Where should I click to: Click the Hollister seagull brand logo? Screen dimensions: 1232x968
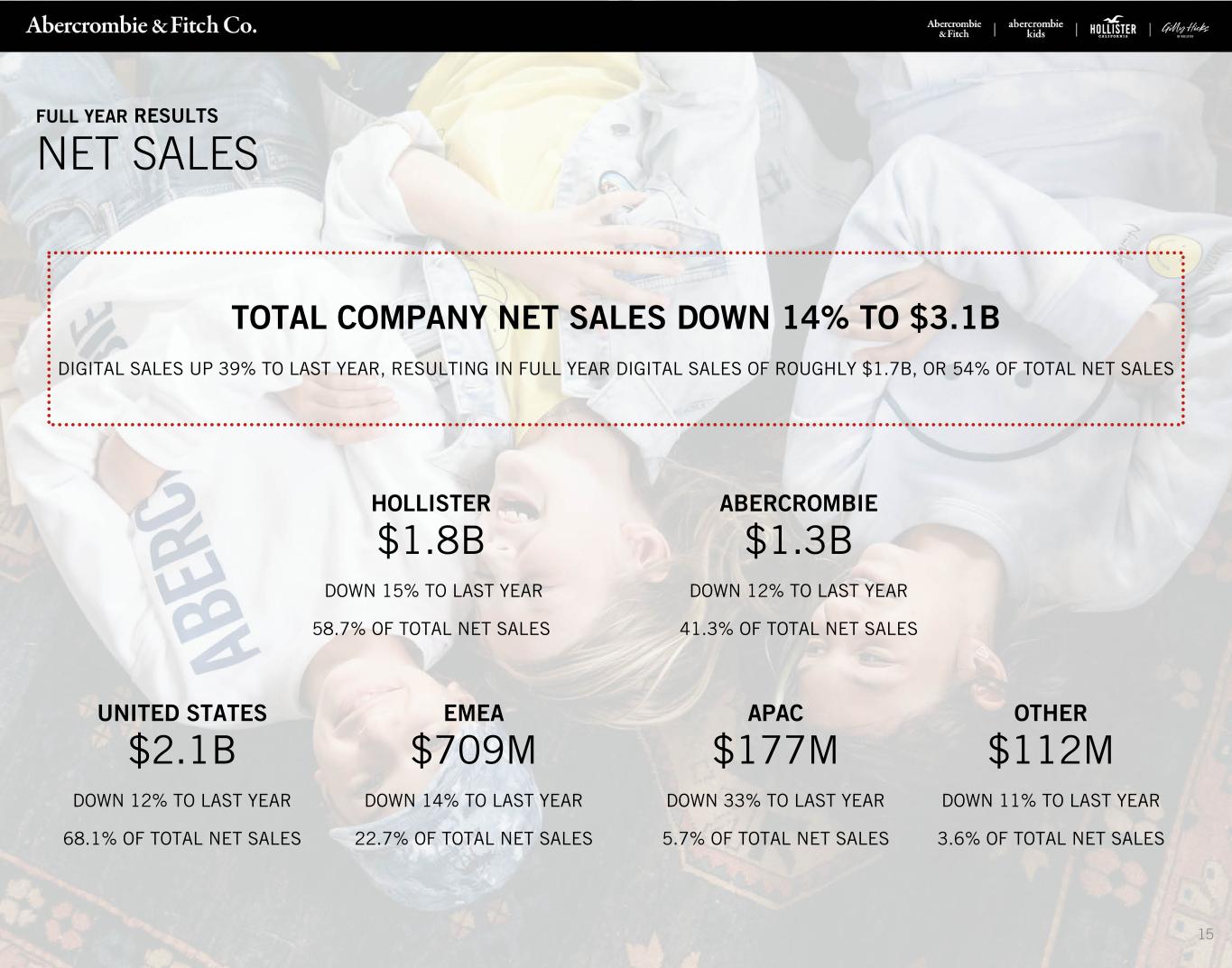click(1113, 28)
